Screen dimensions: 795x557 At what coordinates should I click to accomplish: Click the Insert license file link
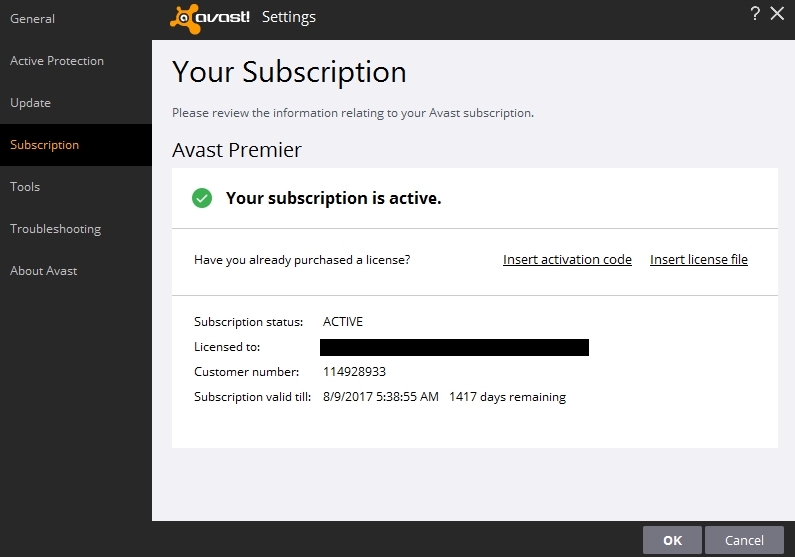pos(698,260)
